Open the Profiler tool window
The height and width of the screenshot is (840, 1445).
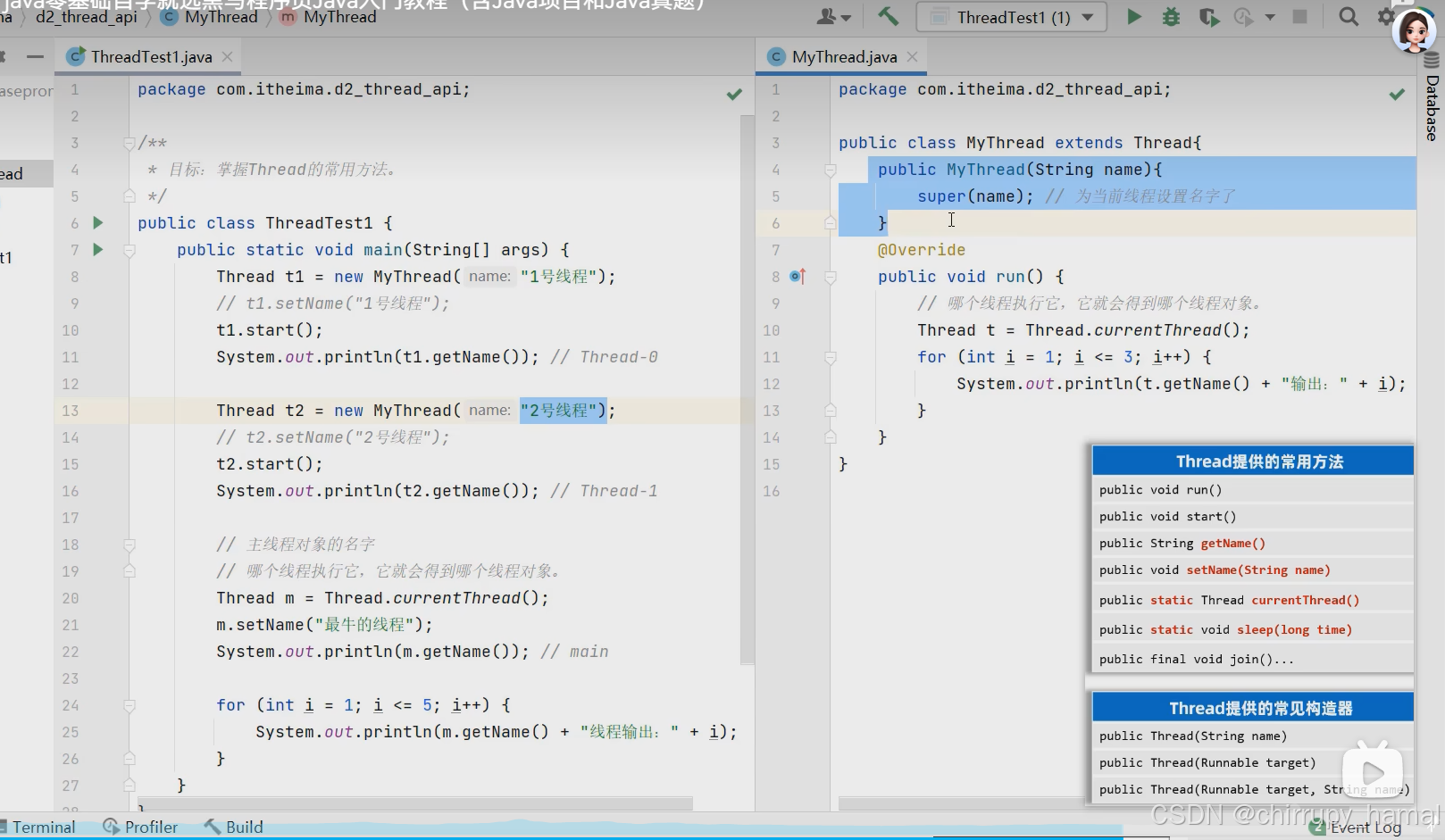(141, 827)
